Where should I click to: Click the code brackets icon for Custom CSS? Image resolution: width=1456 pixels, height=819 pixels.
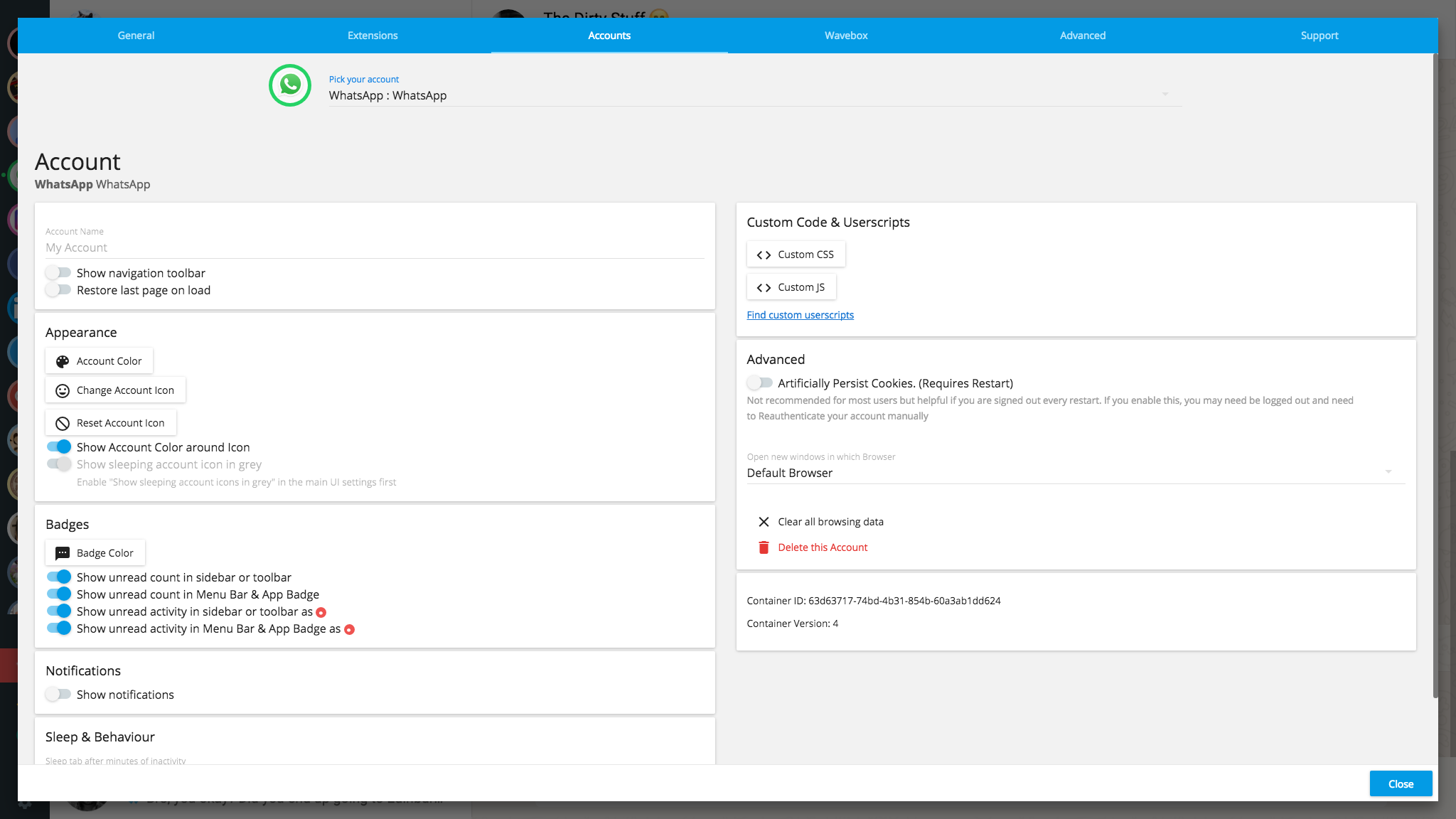pyautogui.click(x=764, y=255)
